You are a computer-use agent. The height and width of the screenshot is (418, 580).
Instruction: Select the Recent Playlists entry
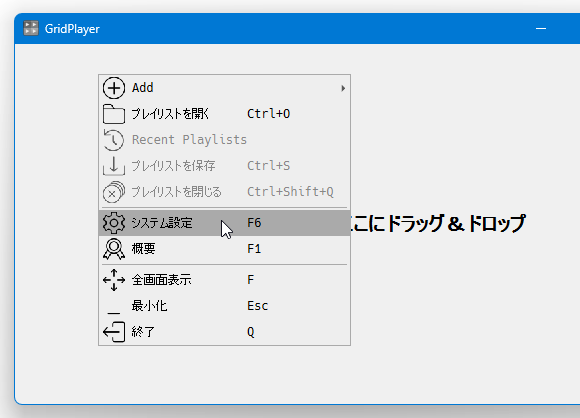tap(225, 140)
